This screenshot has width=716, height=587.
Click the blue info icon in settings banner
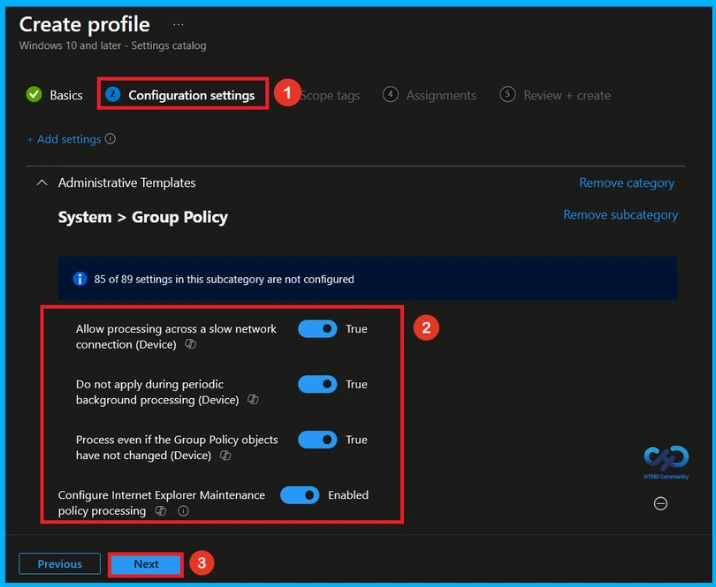(x=80, y=279)
